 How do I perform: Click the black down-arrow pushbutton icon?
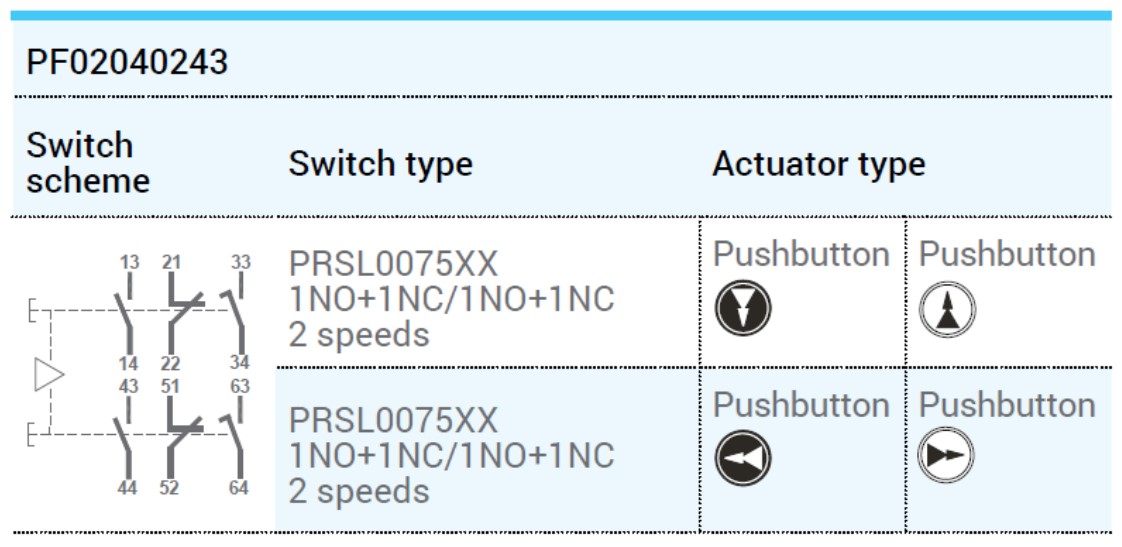[743, 308]
